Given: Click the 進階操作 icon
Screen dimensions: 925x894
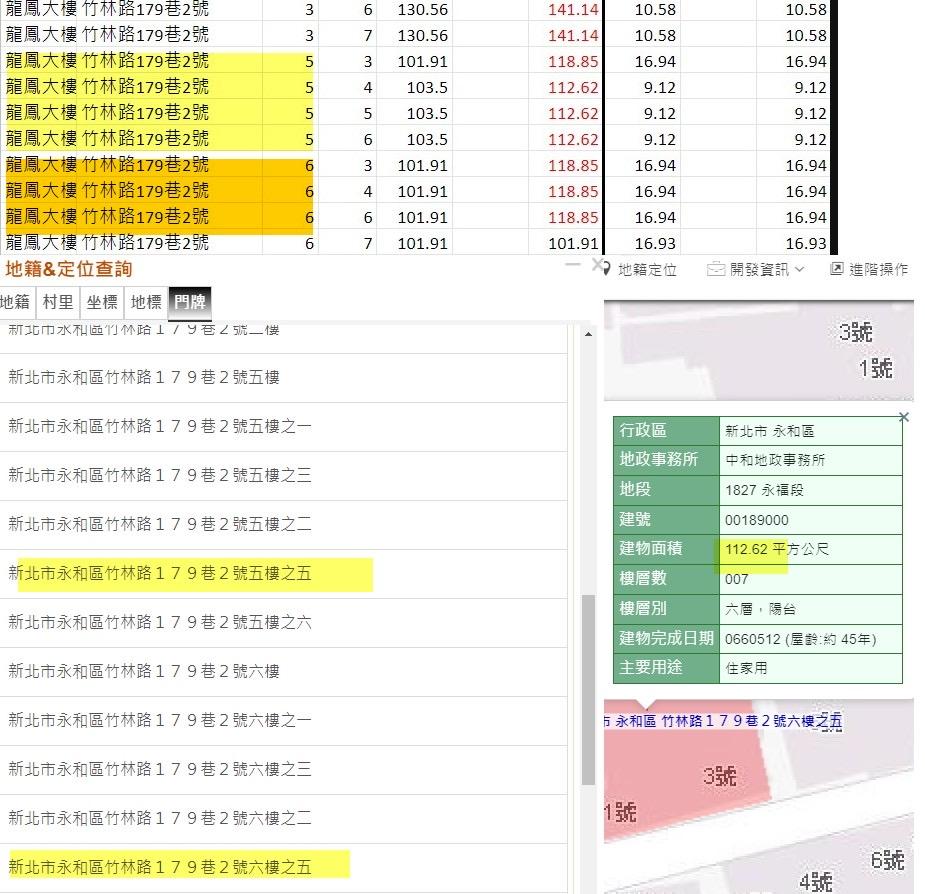Looking at the screenshot, I should click(x=838, y=269).
